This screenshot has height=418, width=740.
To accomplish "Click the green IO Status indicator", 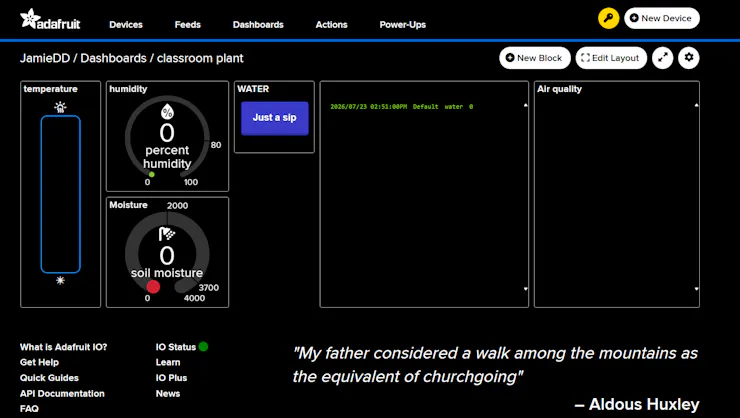I will point(203,347).
